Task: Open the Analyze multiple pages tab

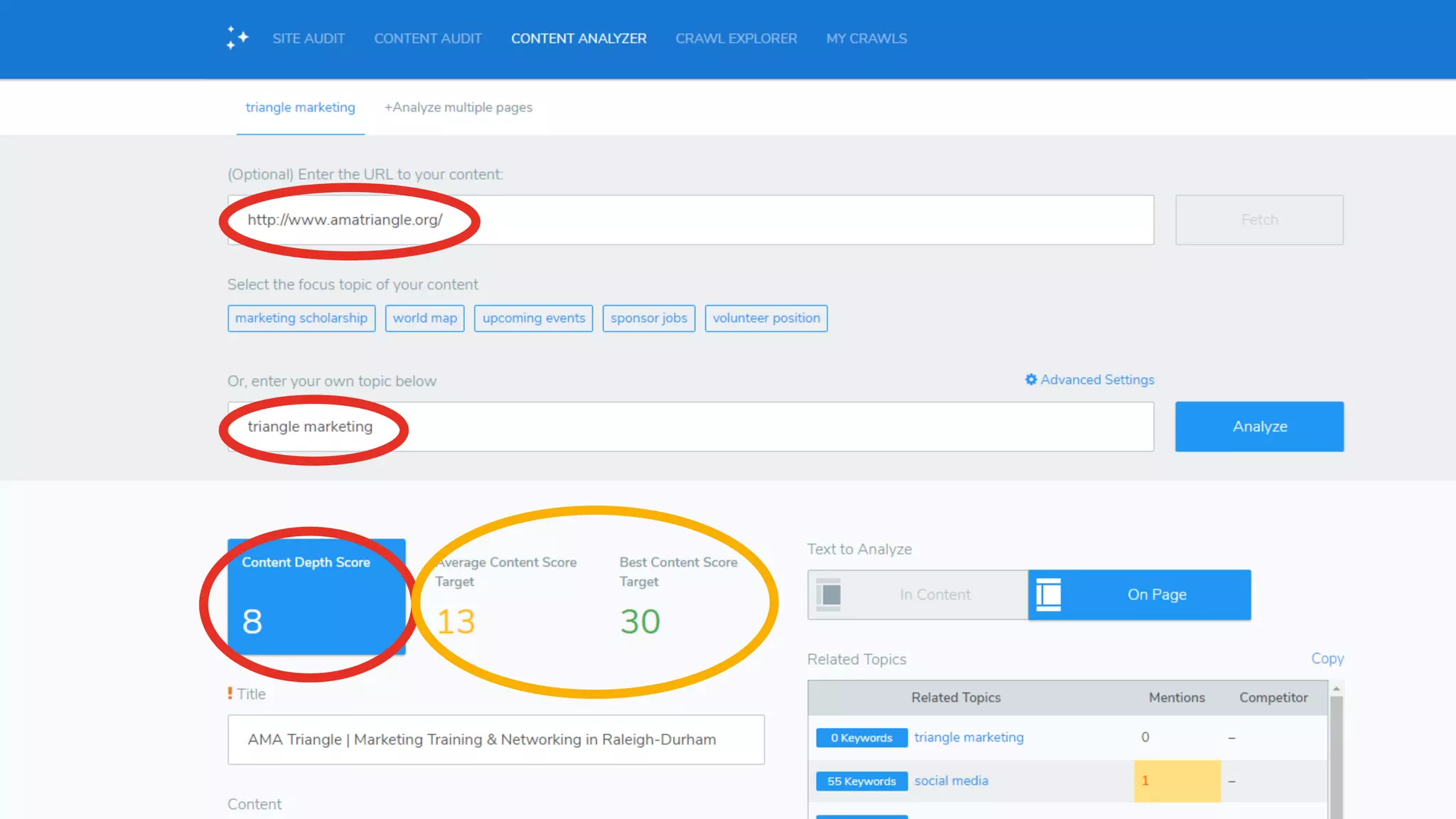Action: click(458, 107)
